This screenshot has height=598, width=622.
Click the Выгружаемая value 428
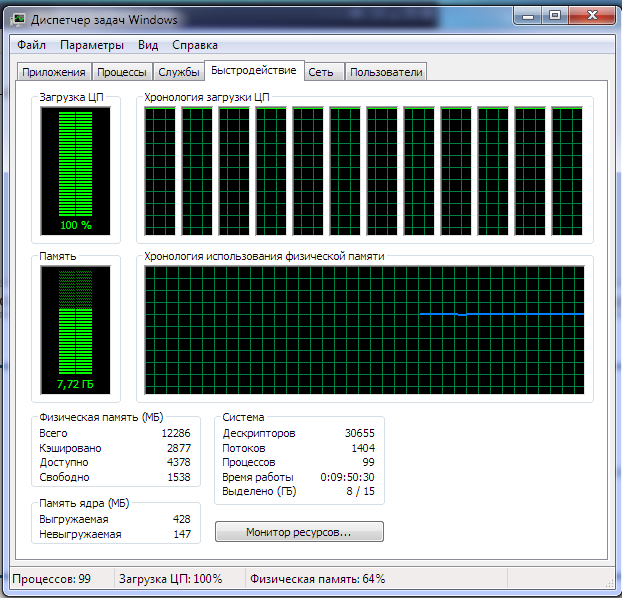[182, 519]
